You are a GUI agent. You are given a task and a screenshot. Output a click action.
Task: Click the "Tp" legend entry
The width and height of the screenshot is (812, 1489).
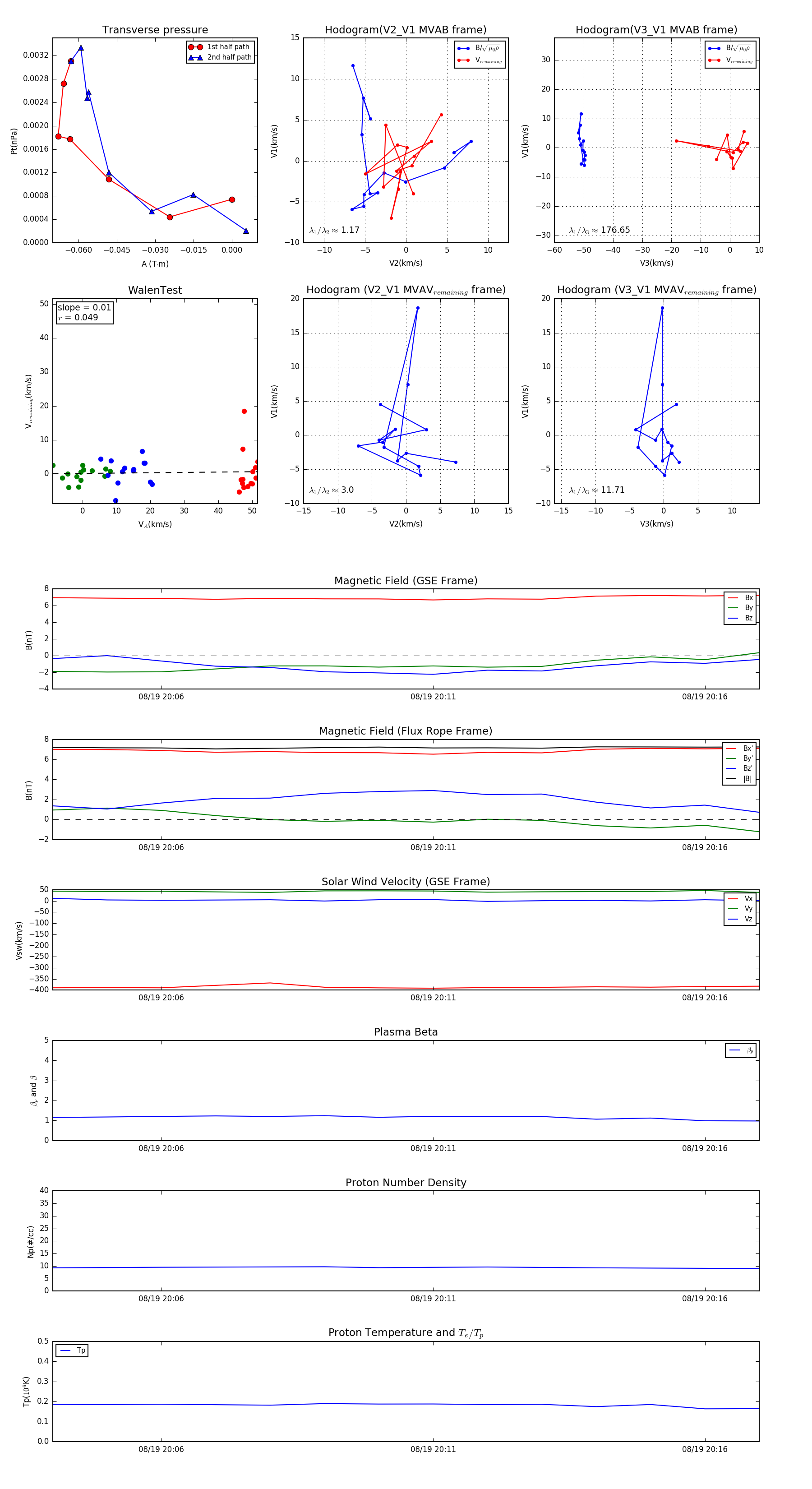(72, 1351)
